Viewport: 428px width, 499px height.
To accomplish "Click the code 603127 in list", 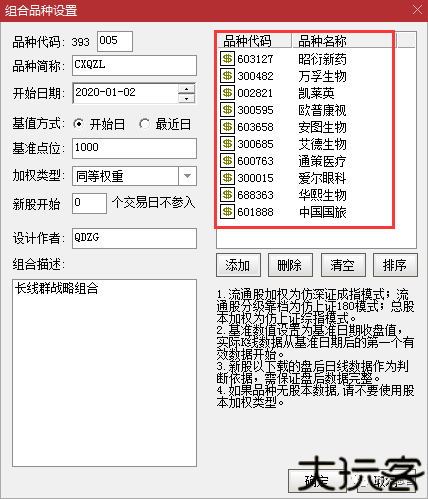I will (x=255, y=59).
